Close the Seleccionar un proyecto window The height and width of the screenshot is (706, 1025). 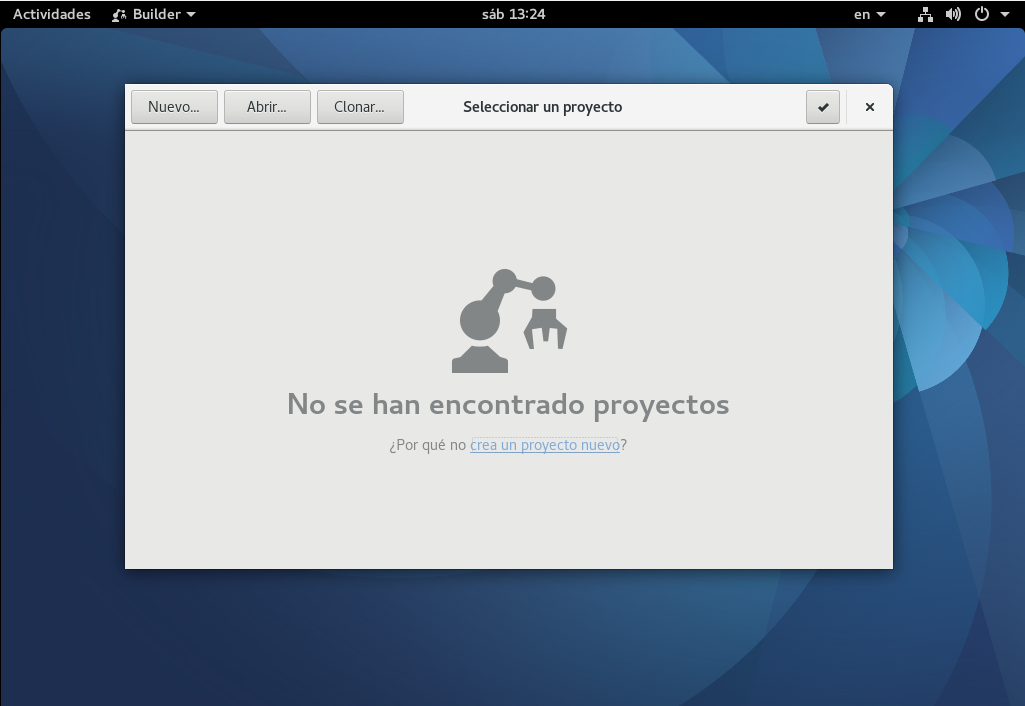pyautogui.click(x=869, y=107)
